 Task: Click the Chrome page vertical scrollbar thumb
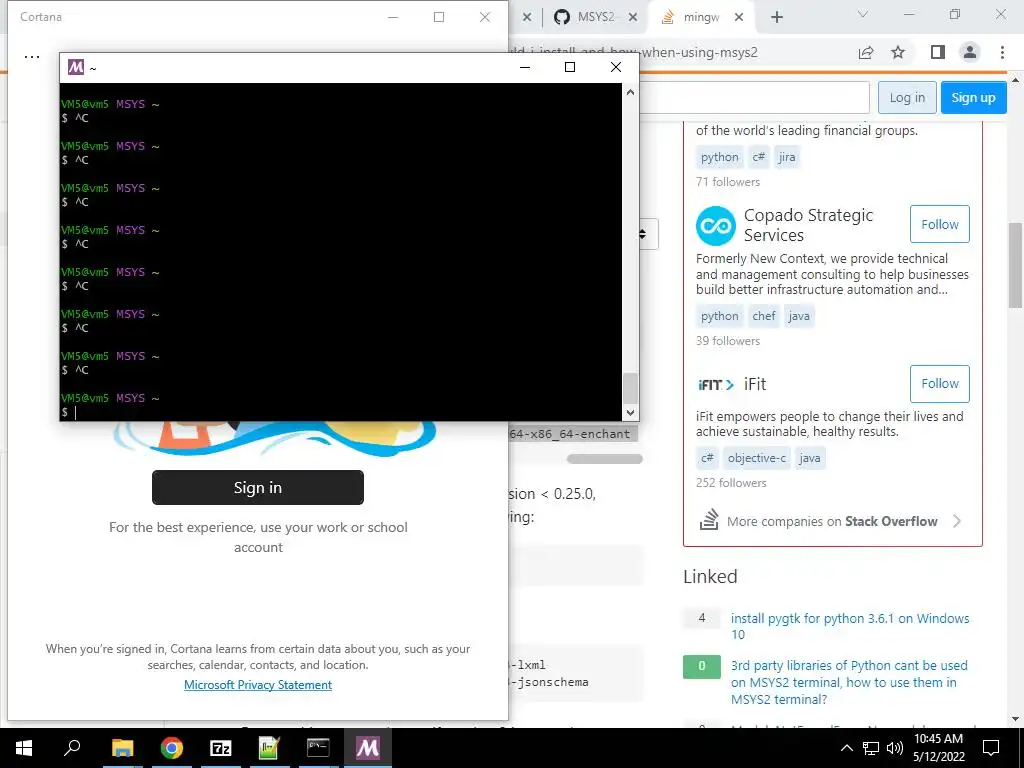point(1016,264)
